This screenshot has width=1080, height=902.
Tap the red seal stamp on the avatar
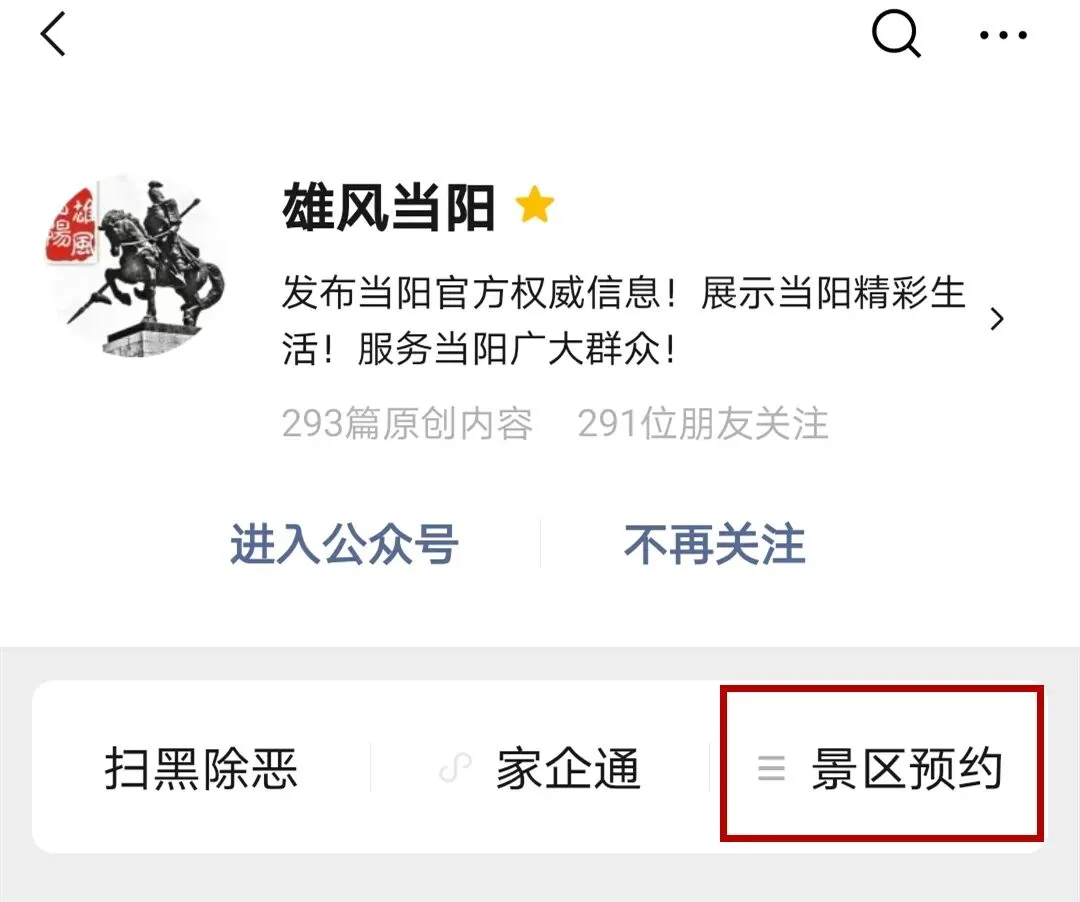(72, 226)
